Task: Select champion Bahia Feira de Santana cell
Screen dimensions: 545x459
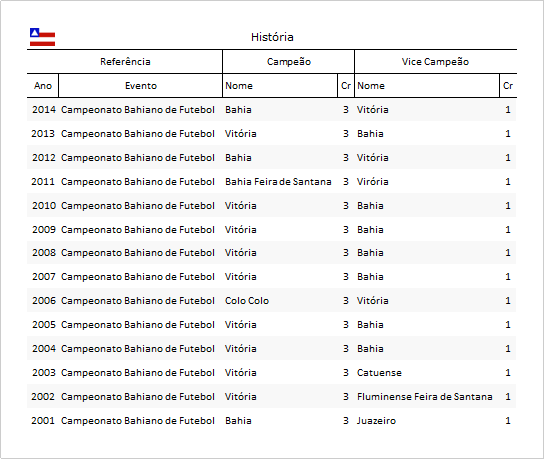Action: pos(278,182)
